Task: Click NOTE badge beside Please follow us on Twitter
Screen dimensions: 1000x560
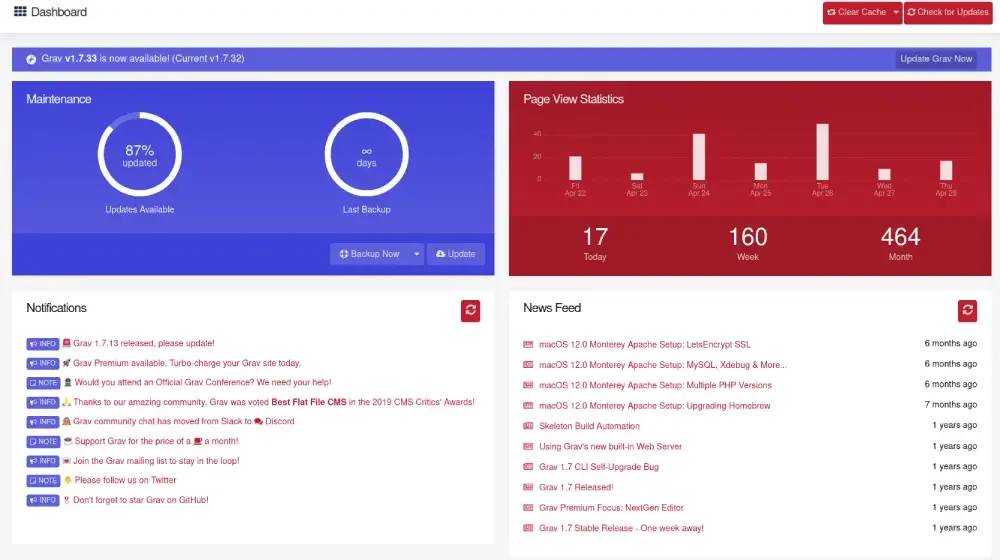Action: 43,480
